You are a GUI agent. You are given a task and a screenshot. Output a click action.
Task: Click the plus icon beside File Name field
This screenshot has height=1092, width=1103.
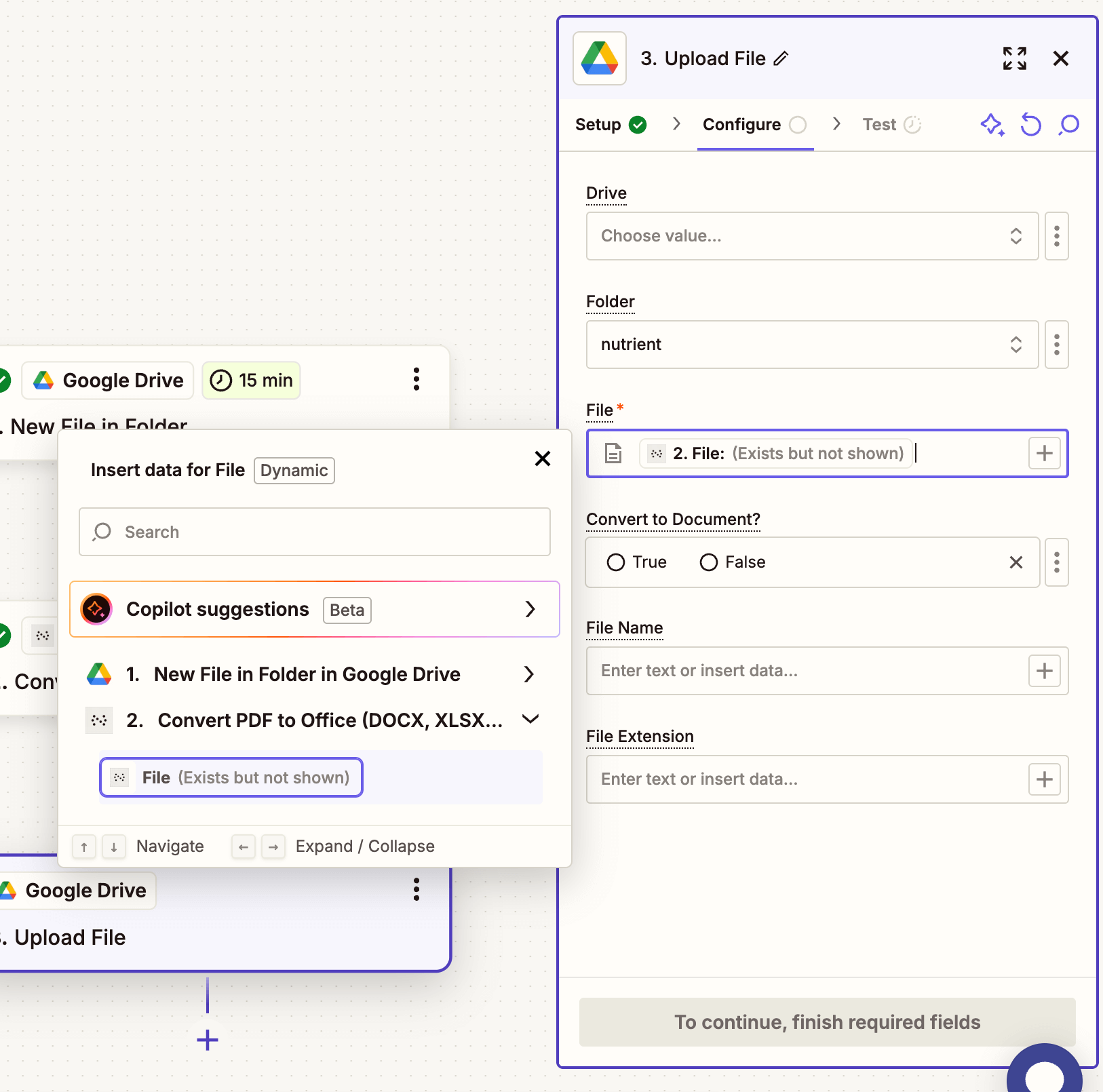[x=1044, y=671]
